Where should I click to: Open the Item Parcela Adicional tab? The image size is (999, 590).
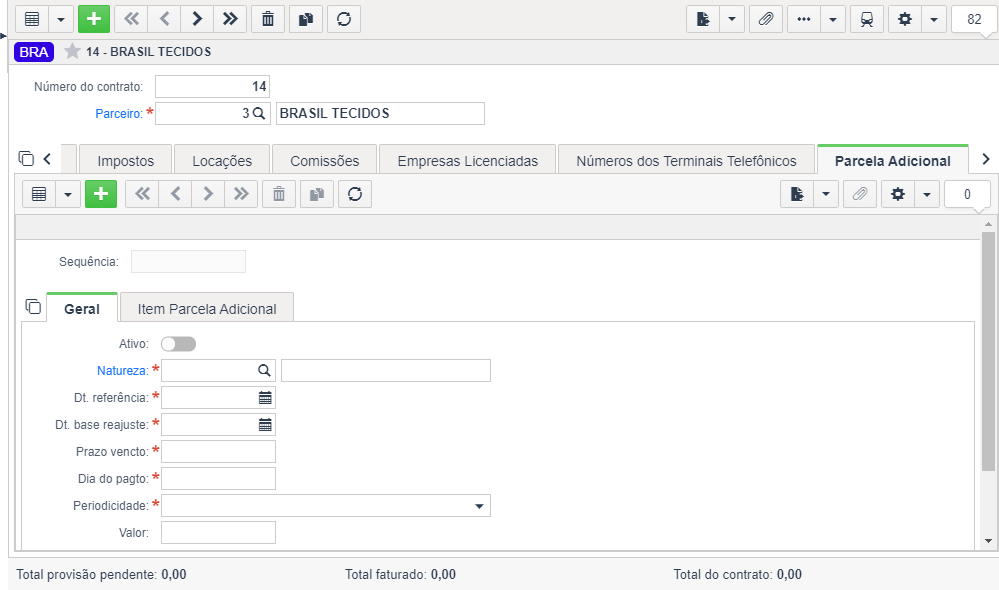(x=207, y=309)
